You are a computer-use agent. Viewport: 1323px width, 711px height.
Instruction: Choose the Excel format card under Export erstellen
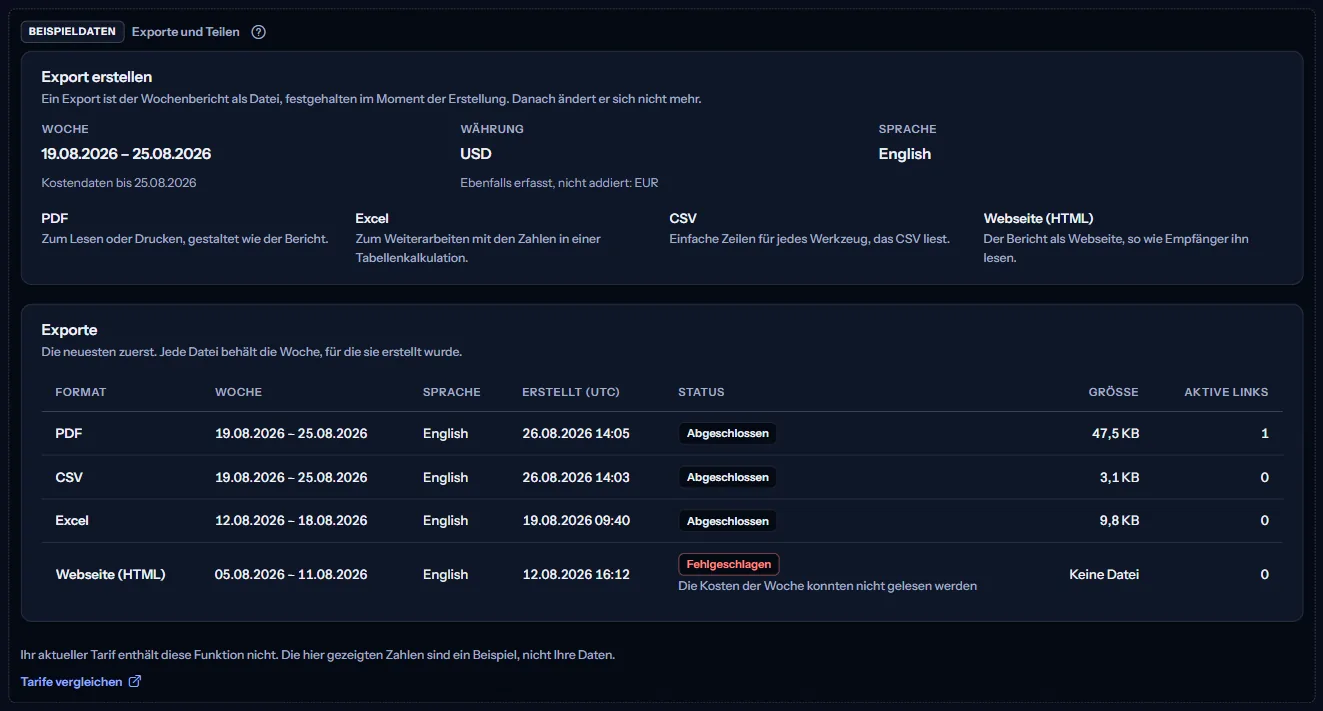499,238
